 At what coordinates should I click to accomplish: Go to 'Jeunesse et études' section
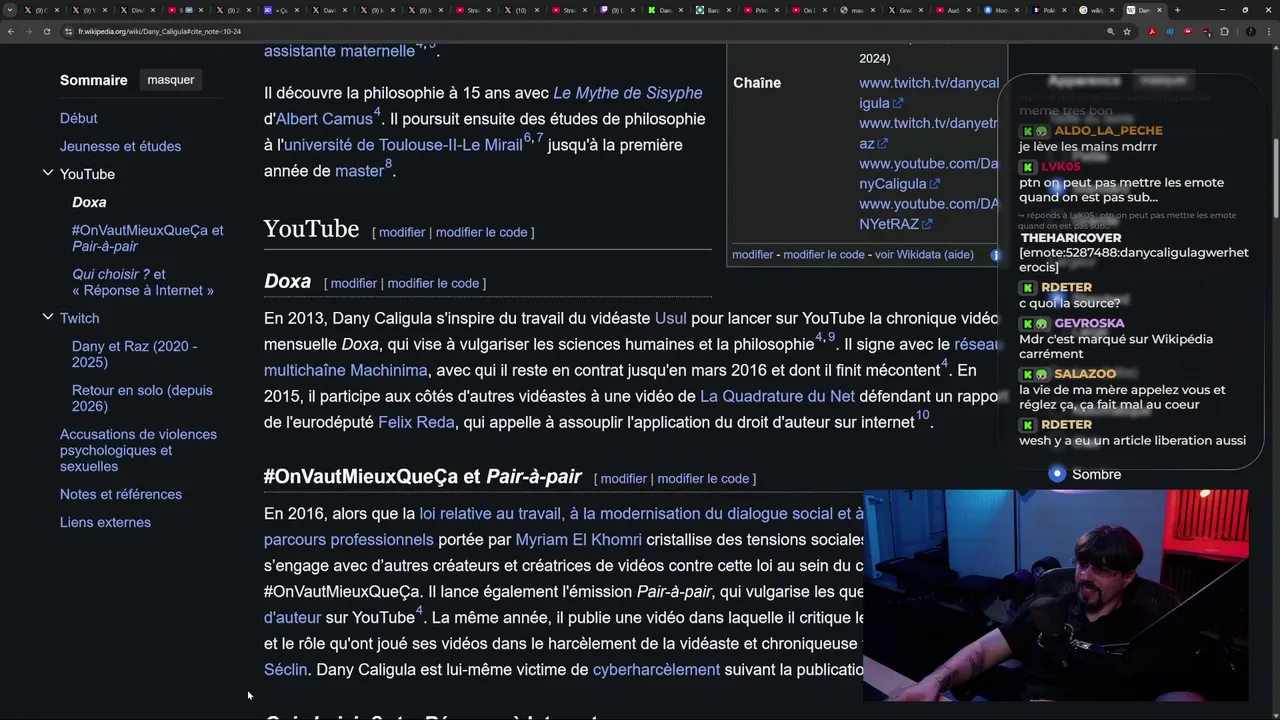point(120,146)
